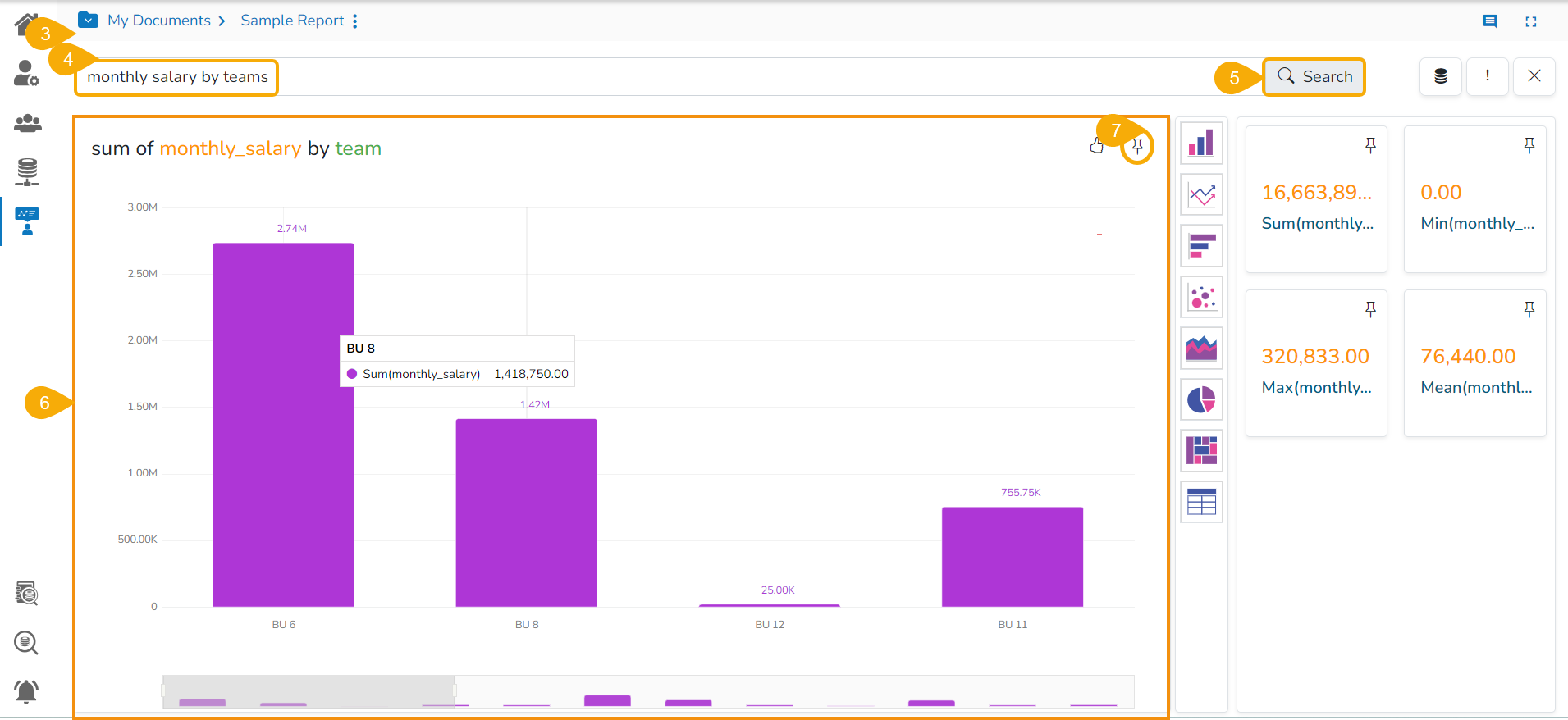Viewport: 1568px width, 720px height.
Task: Click the chart range slider selected area
Action: (309, 691)
